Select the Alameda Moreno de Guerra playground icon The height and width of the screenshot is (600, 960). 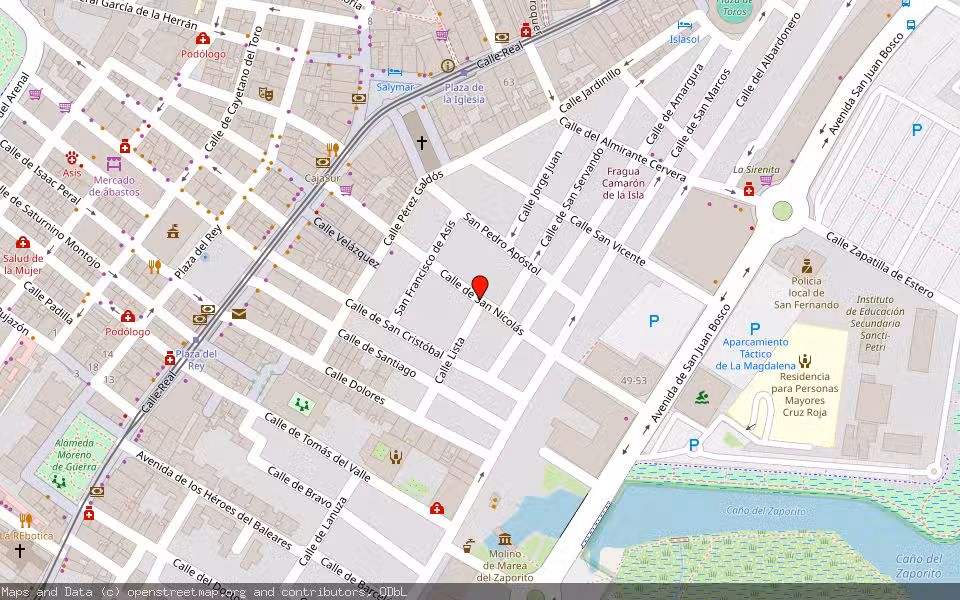tap(58, 482)
